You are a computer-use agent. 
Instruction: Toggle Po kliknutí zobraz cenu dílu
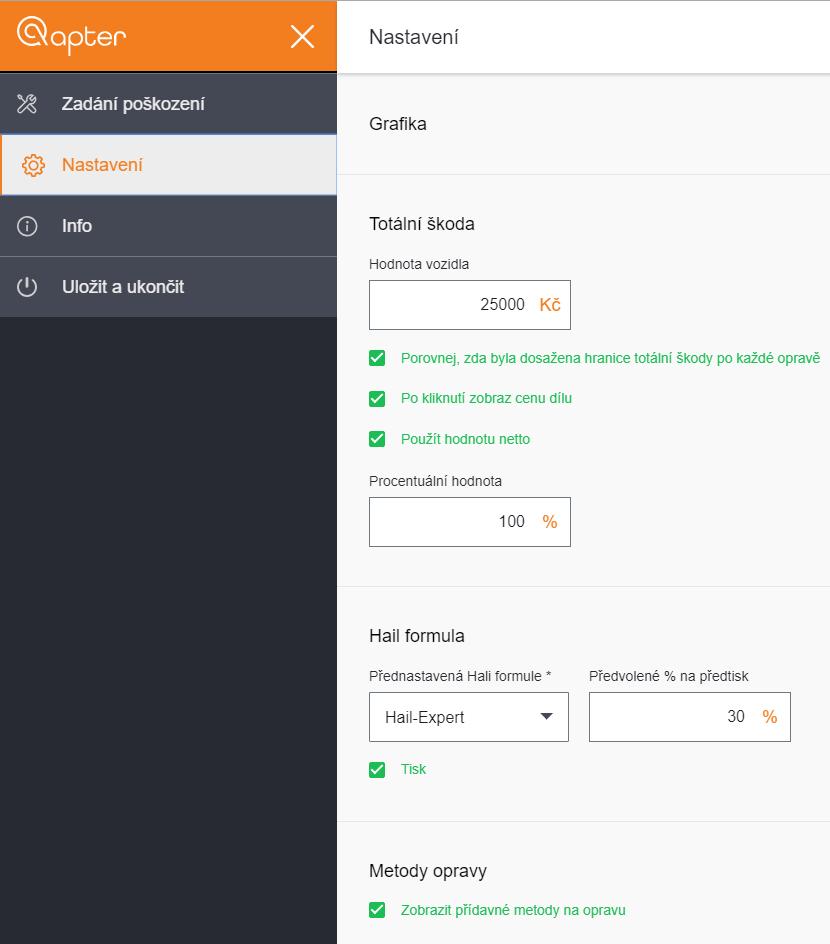(377, 399)
